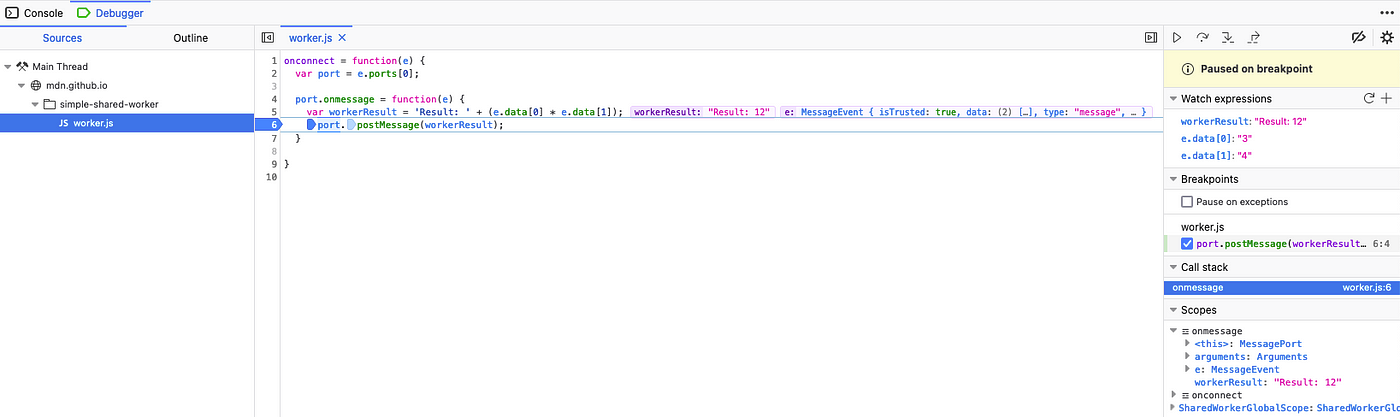Click the simple-shared-worker folder icon
1400x417 pixels.
49,104
